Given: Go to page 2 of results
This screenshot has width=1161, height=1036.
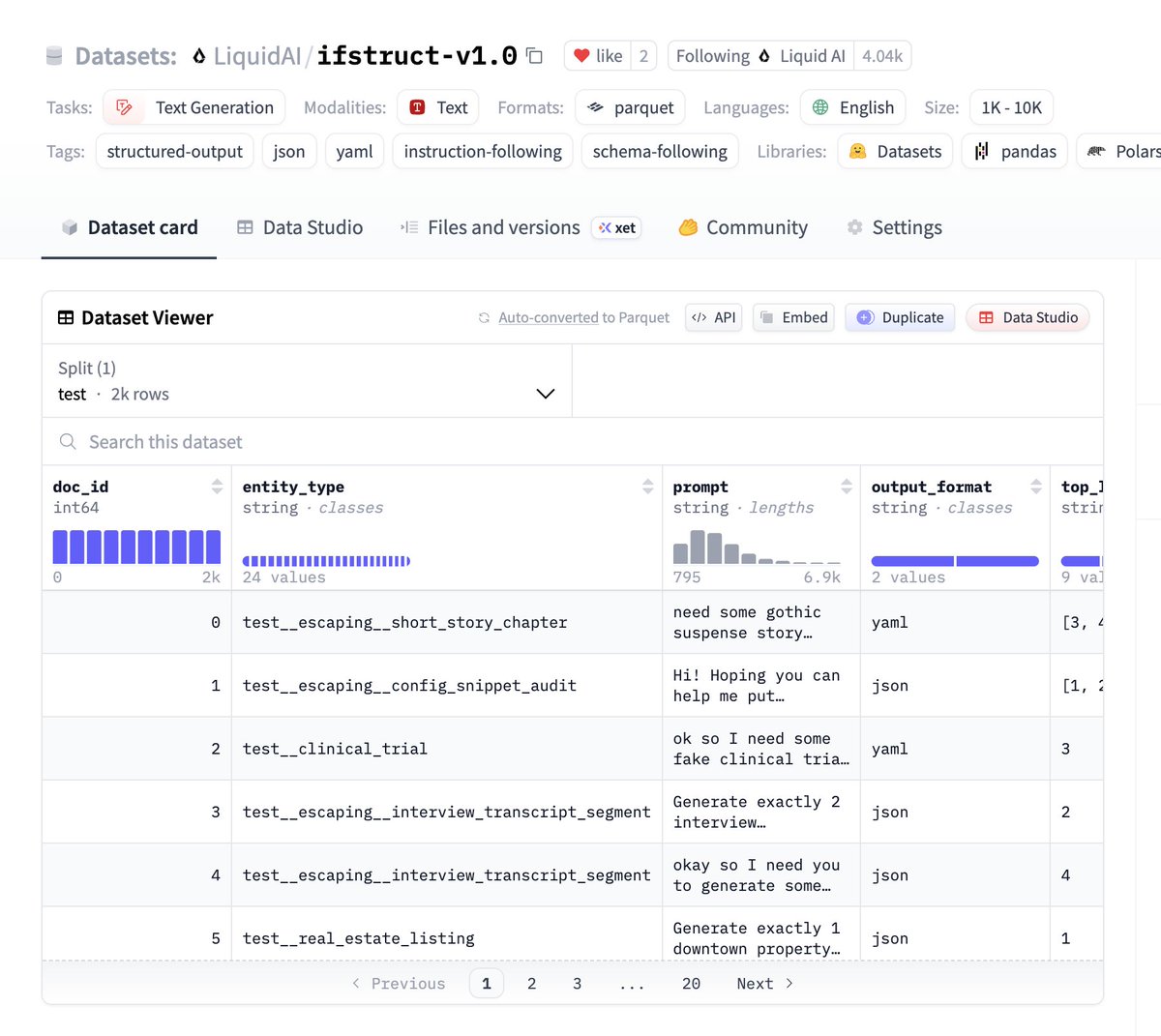Looking at the screenshot, I should pyautogui.click(x=531, y=984).
